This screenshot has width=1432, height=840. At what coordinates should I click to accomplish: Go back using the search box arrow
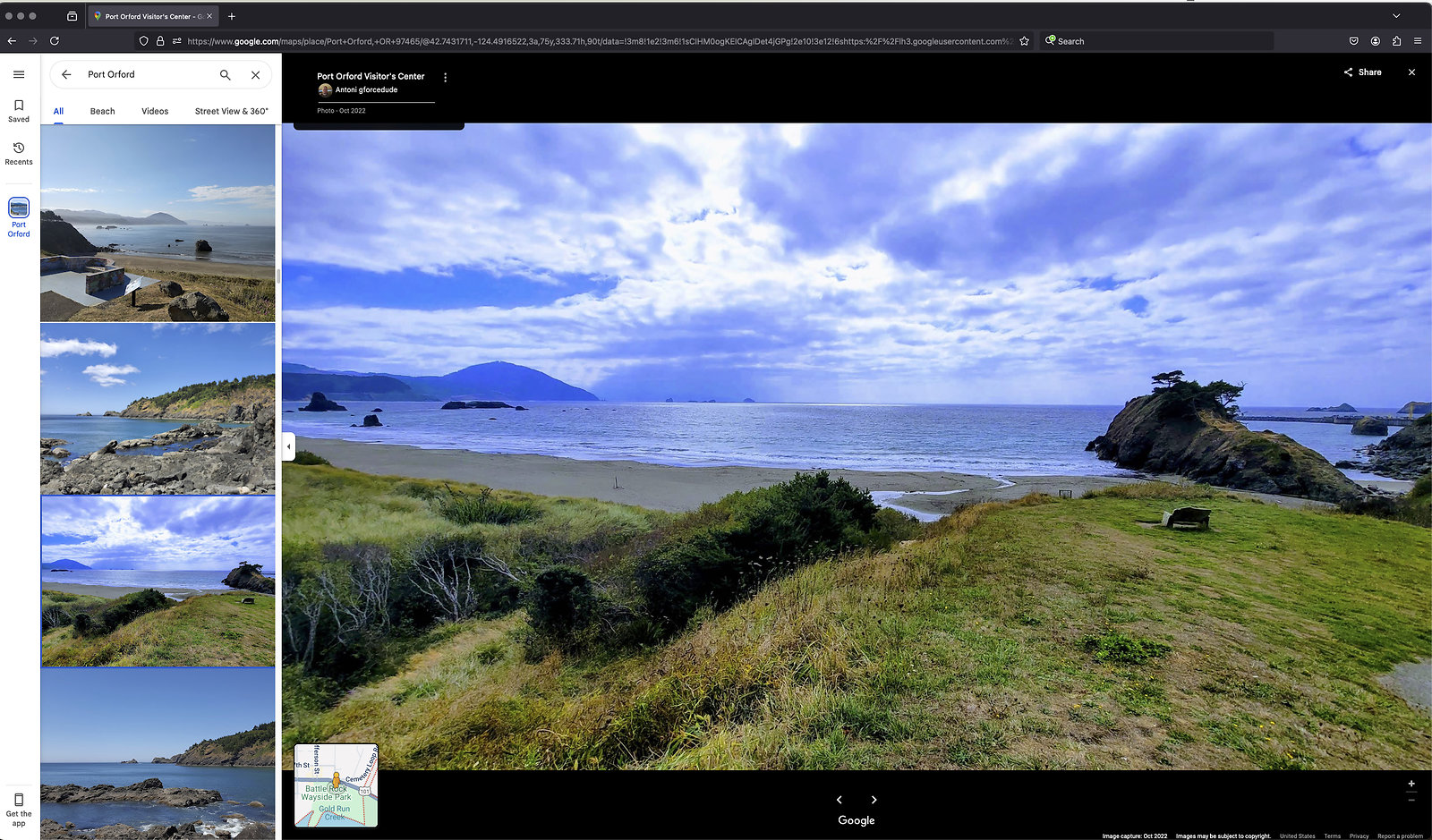(x=66, y=75)
